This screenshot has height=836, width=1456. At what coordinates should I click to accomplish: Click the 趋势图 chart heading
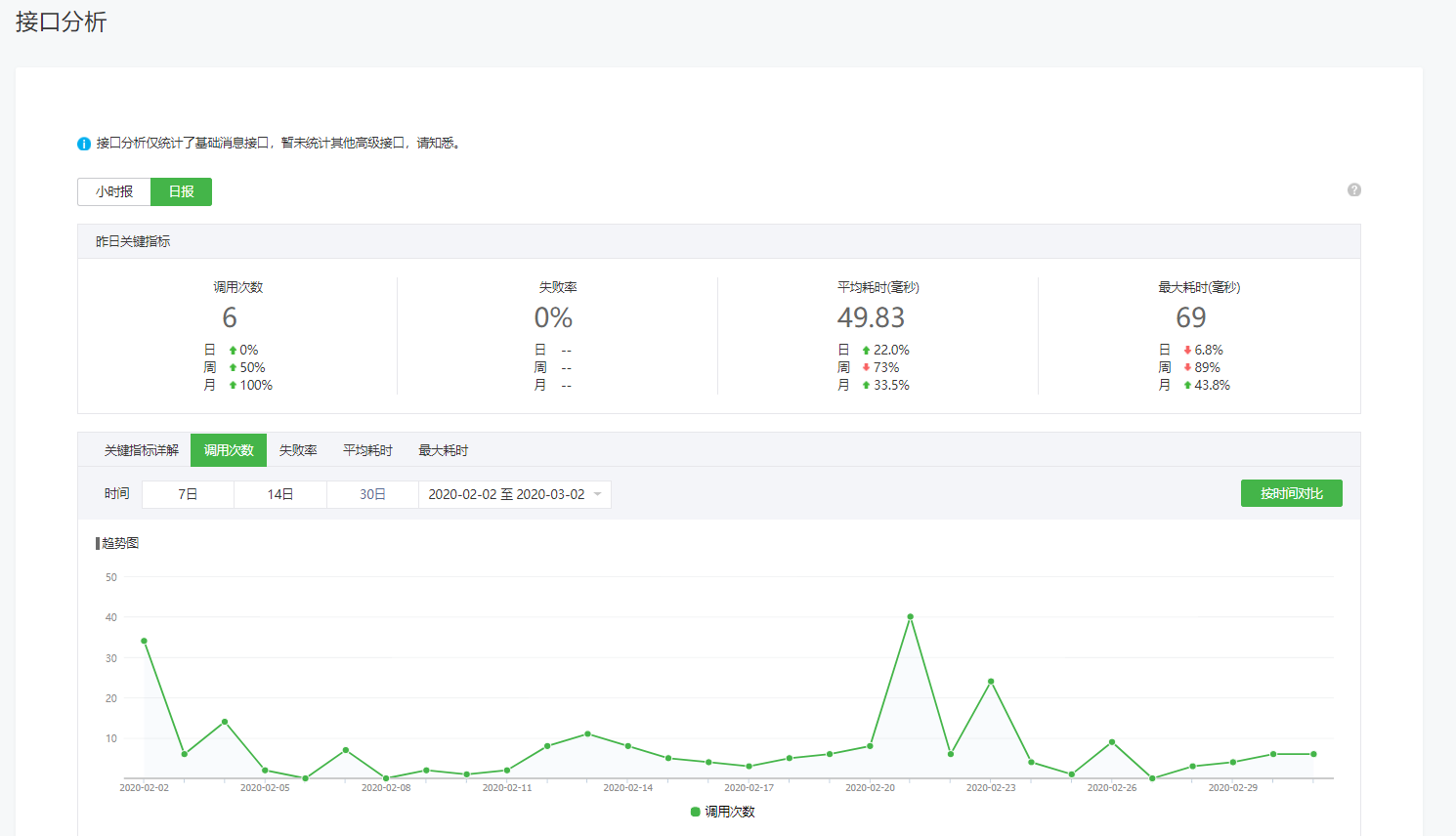click(118, 543)
